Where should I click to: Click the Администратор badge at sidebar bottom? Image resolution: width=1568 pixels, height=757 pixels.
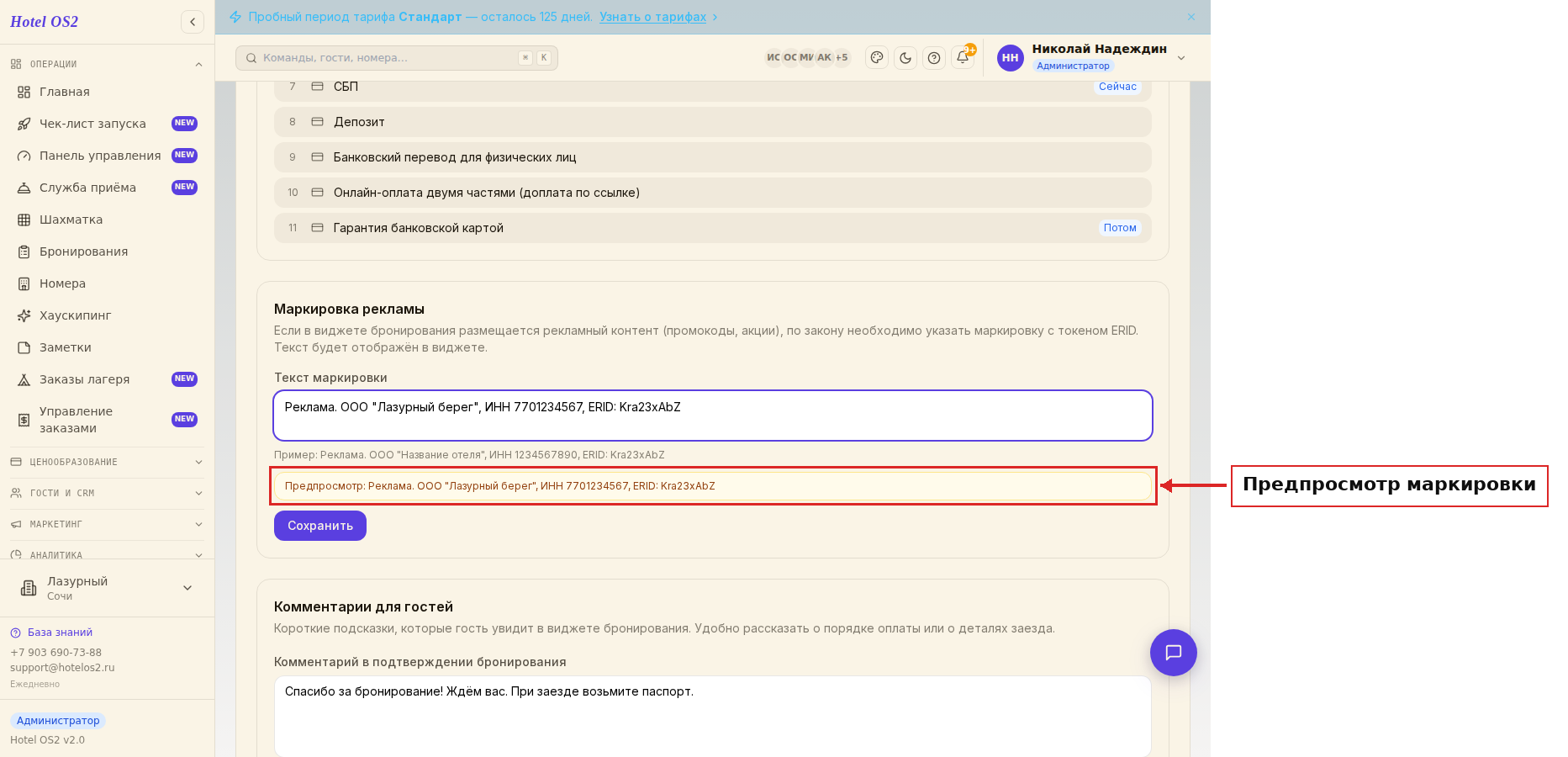(x=58, y=721)
